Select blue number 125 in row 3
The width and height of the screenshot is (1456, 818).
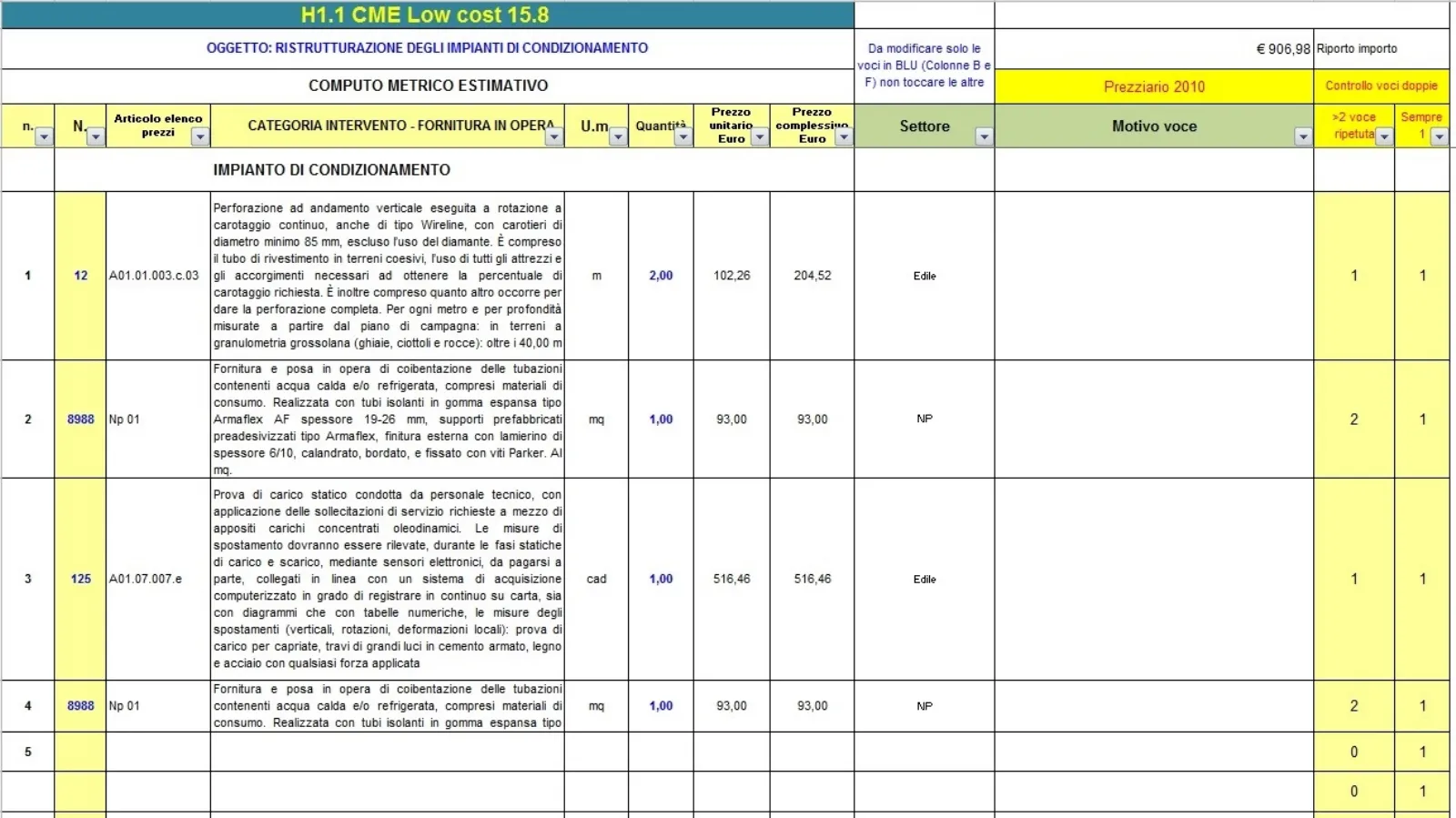(x=80, y=579)
